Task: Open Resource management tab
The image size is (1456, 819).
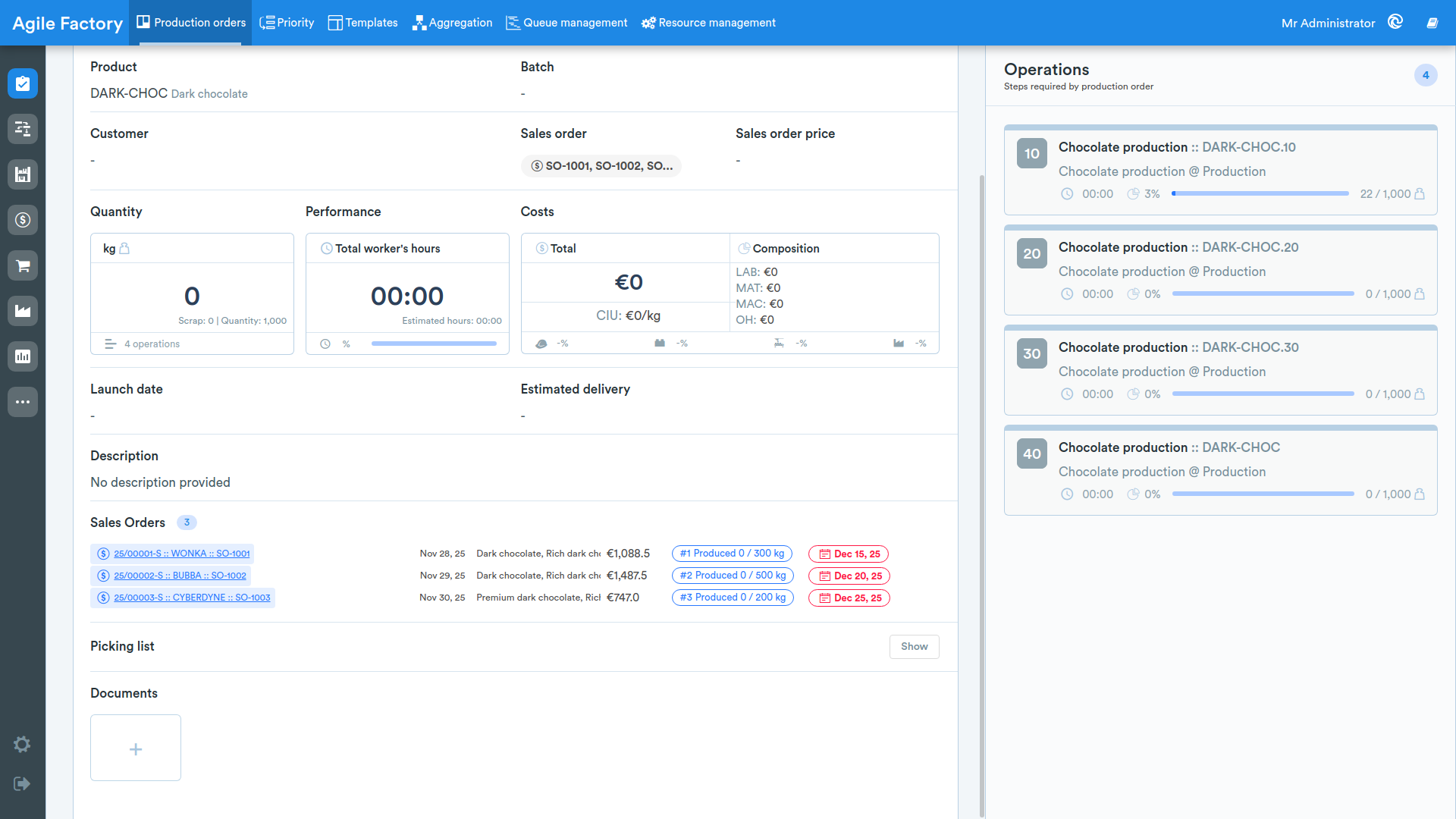Action: click(x=708, y=23)
